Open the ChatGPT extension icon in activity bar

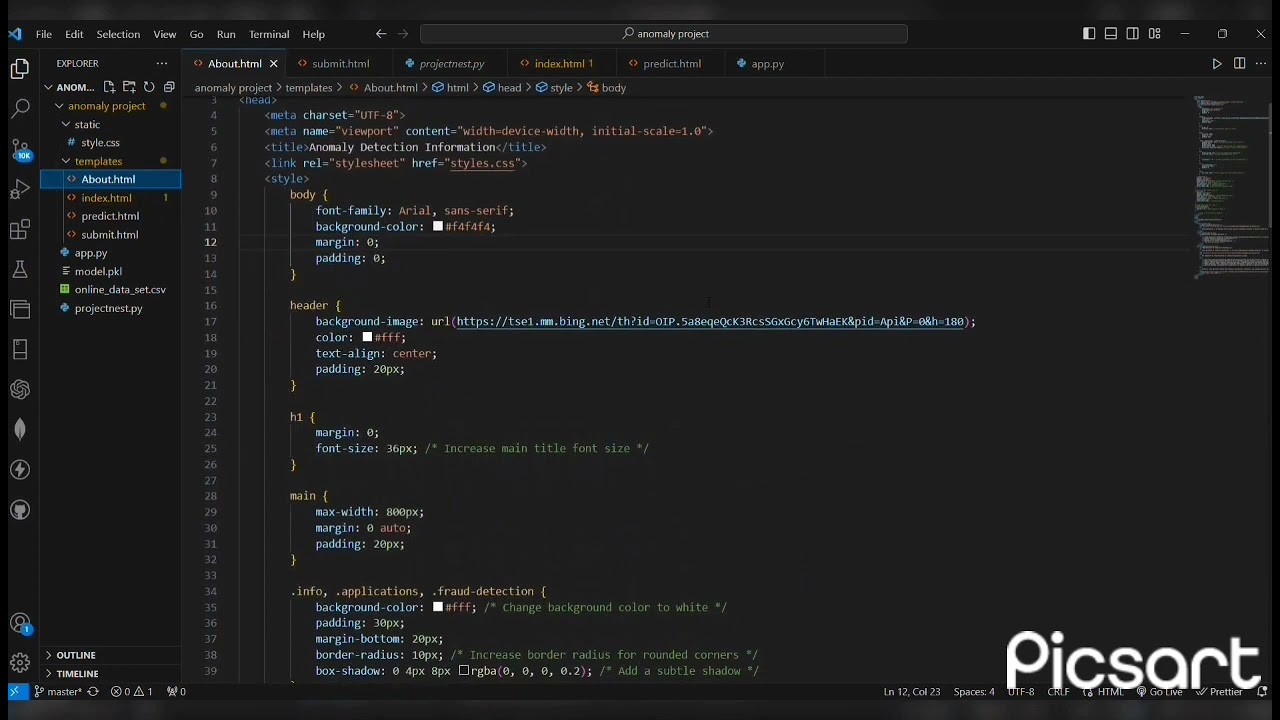tap(20, 390)
